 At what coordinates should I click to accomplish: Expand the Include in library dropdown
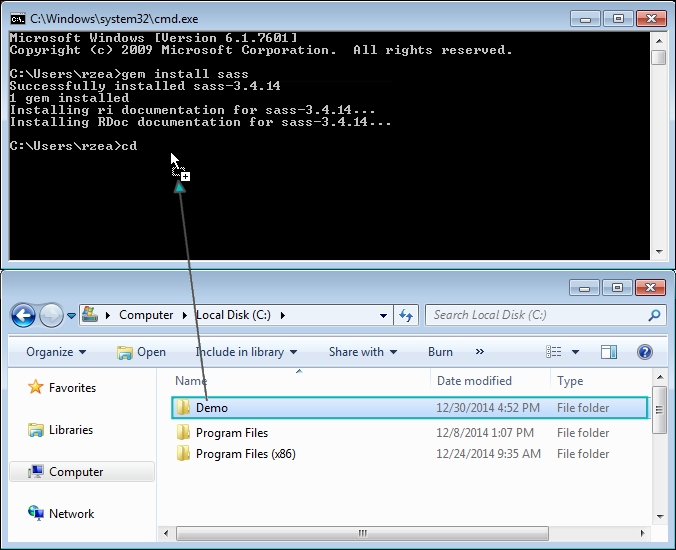246,352
